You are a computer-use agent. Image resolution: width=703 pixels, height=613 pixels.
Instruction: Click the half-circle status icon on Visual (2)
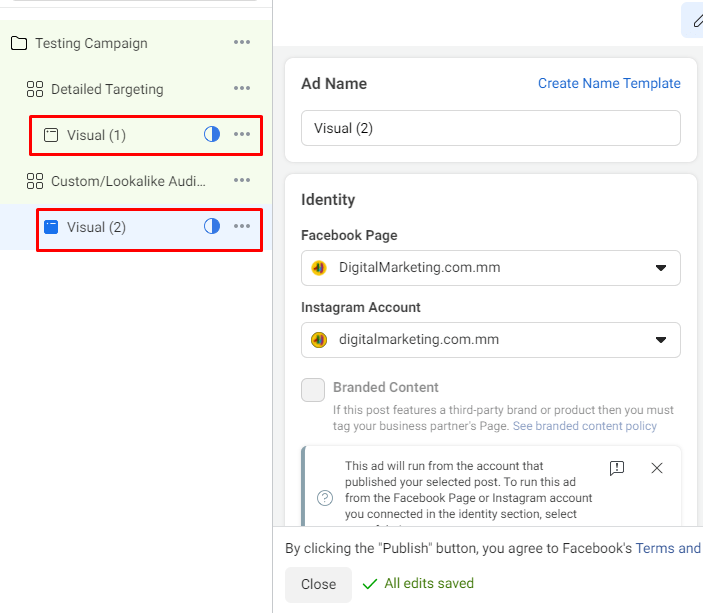(x=212, y=227)
